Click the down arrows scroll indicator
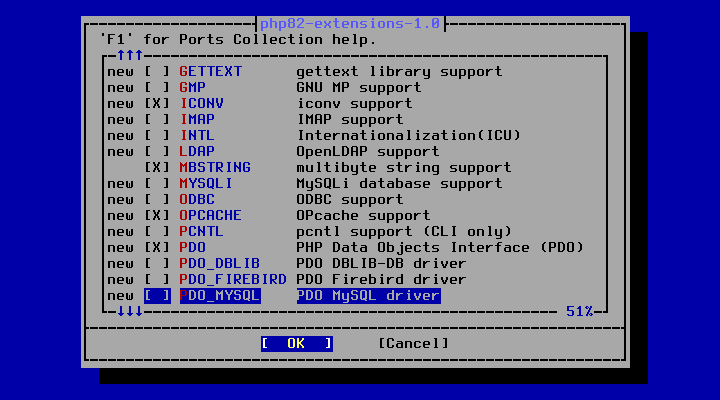Image resolution: width=720 pixels, height=400 pixels. click(x=130, y=311)
